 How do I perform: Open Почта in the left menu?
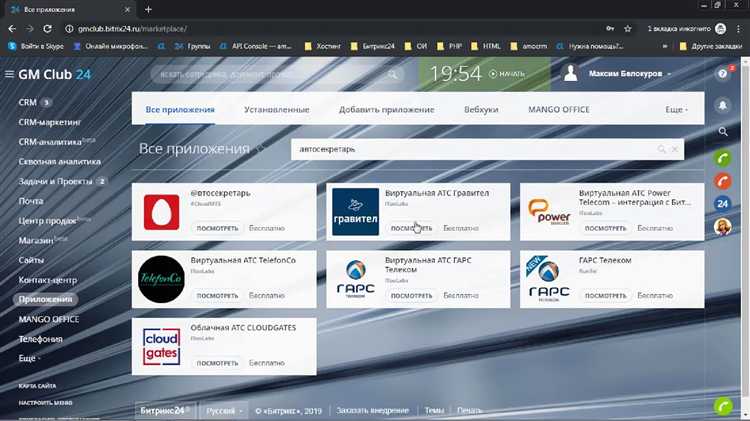coord(31,201)
